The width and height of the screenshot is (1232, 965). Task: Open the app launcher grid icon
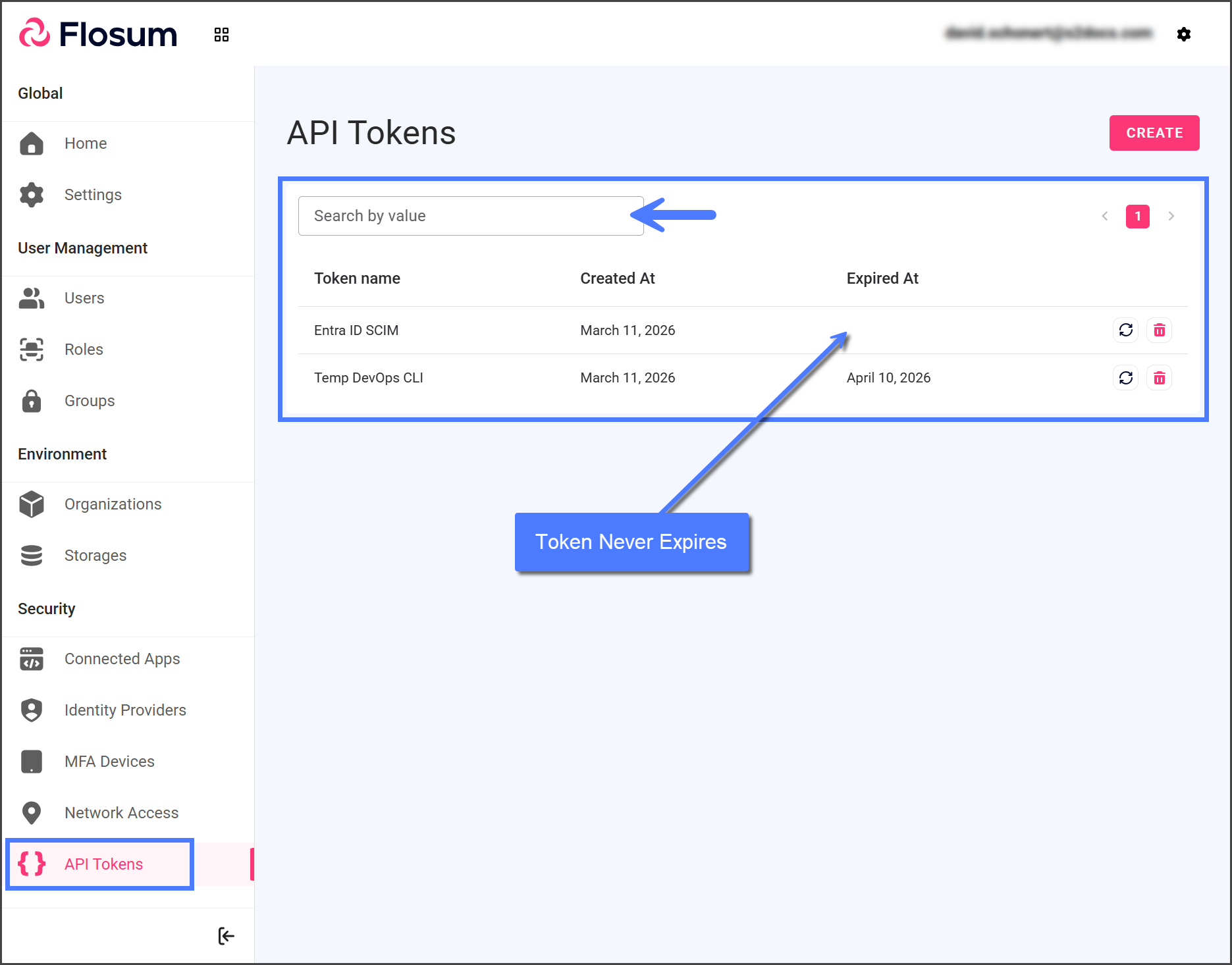coord(221,35)
